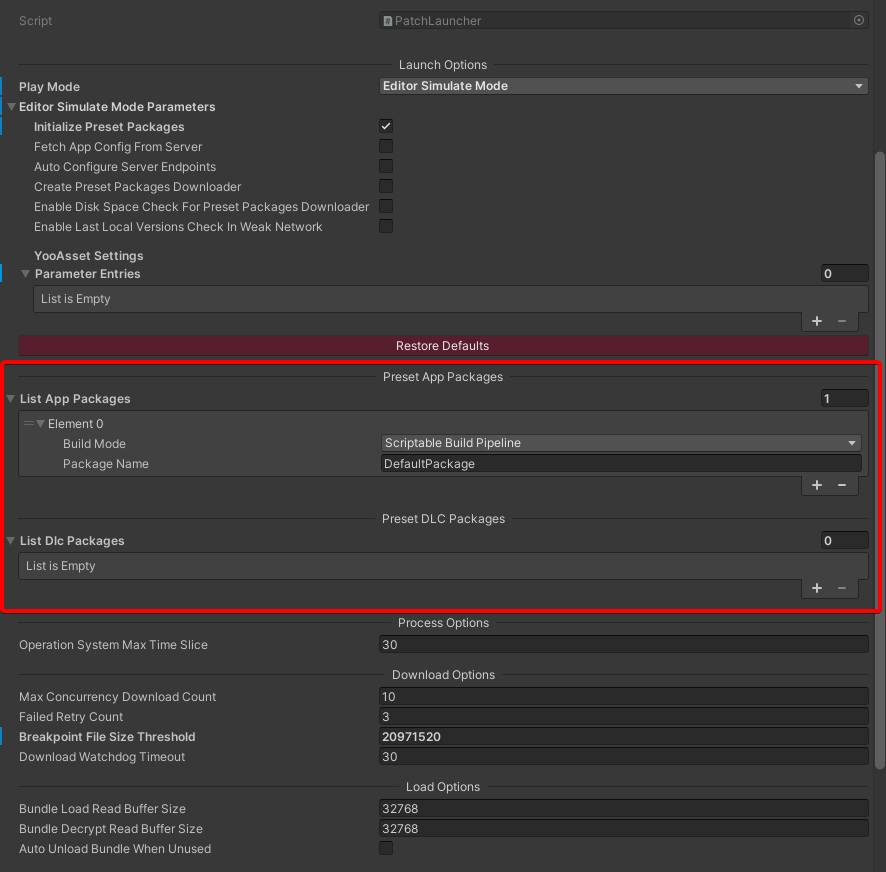Enable Auto Unload Bundle When Unused
The height and width of the screenshot is (872, 886).
pyautogui.click(x=386, y=849)
